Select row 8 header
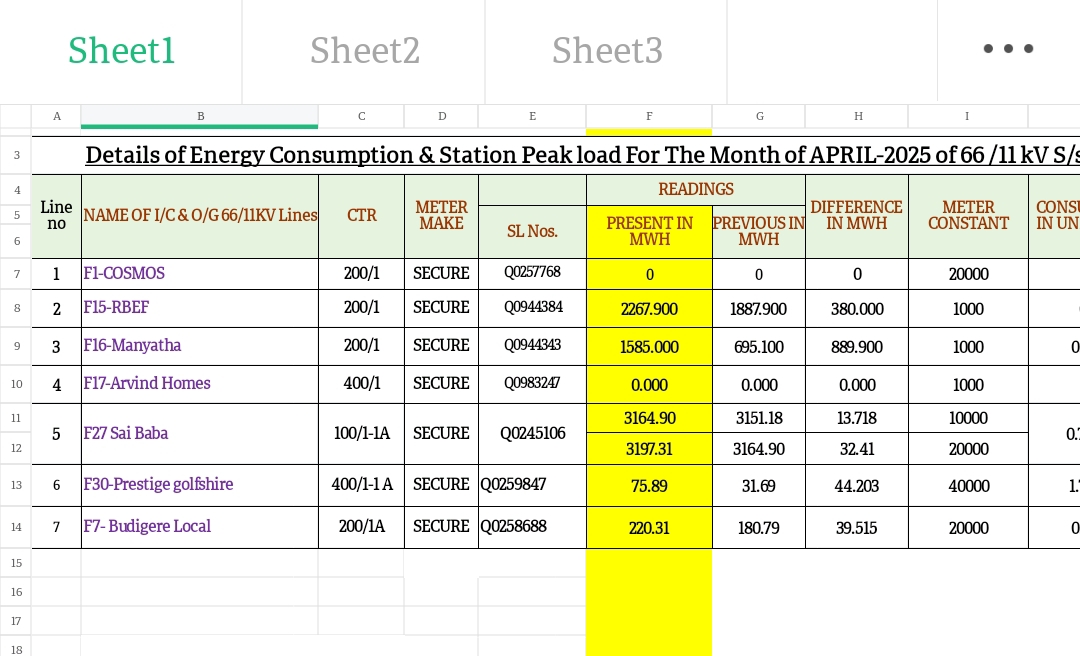1080x656 pixels. (16, 309)
